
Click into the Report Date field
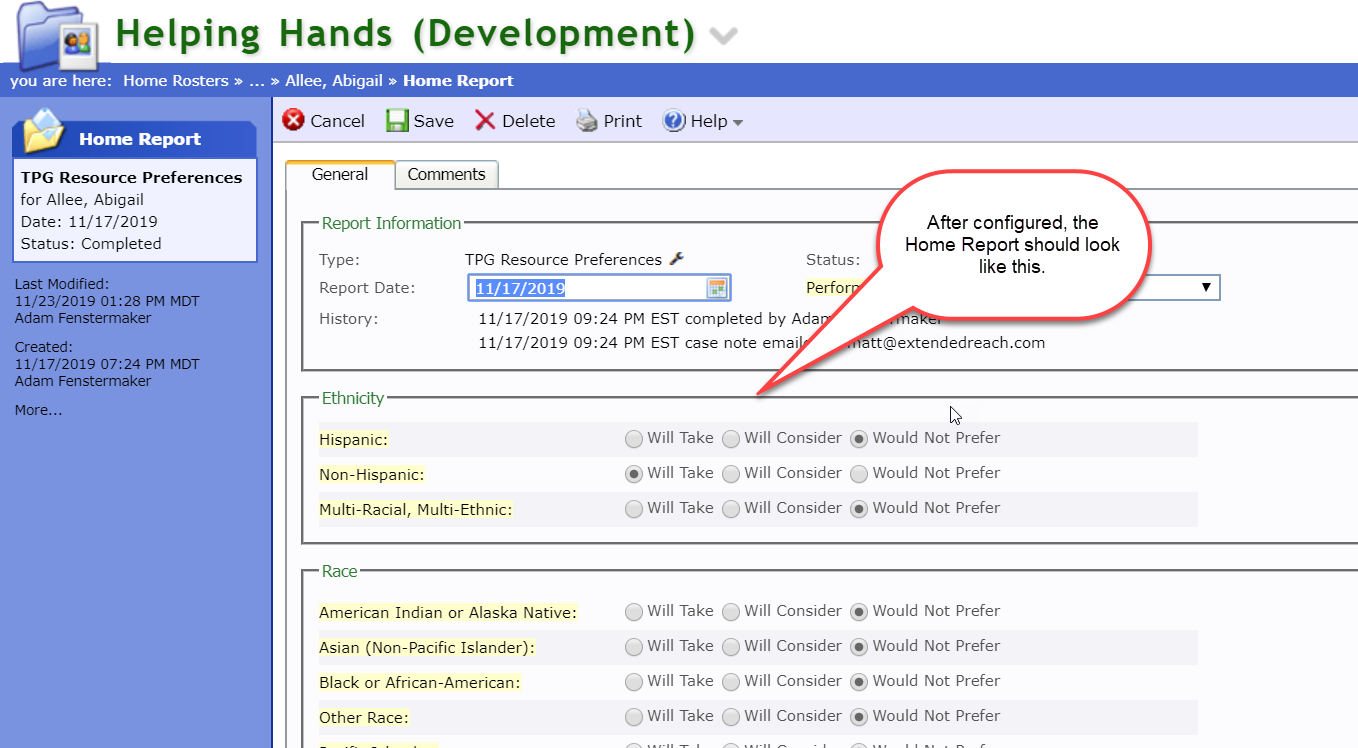point(585,288)
